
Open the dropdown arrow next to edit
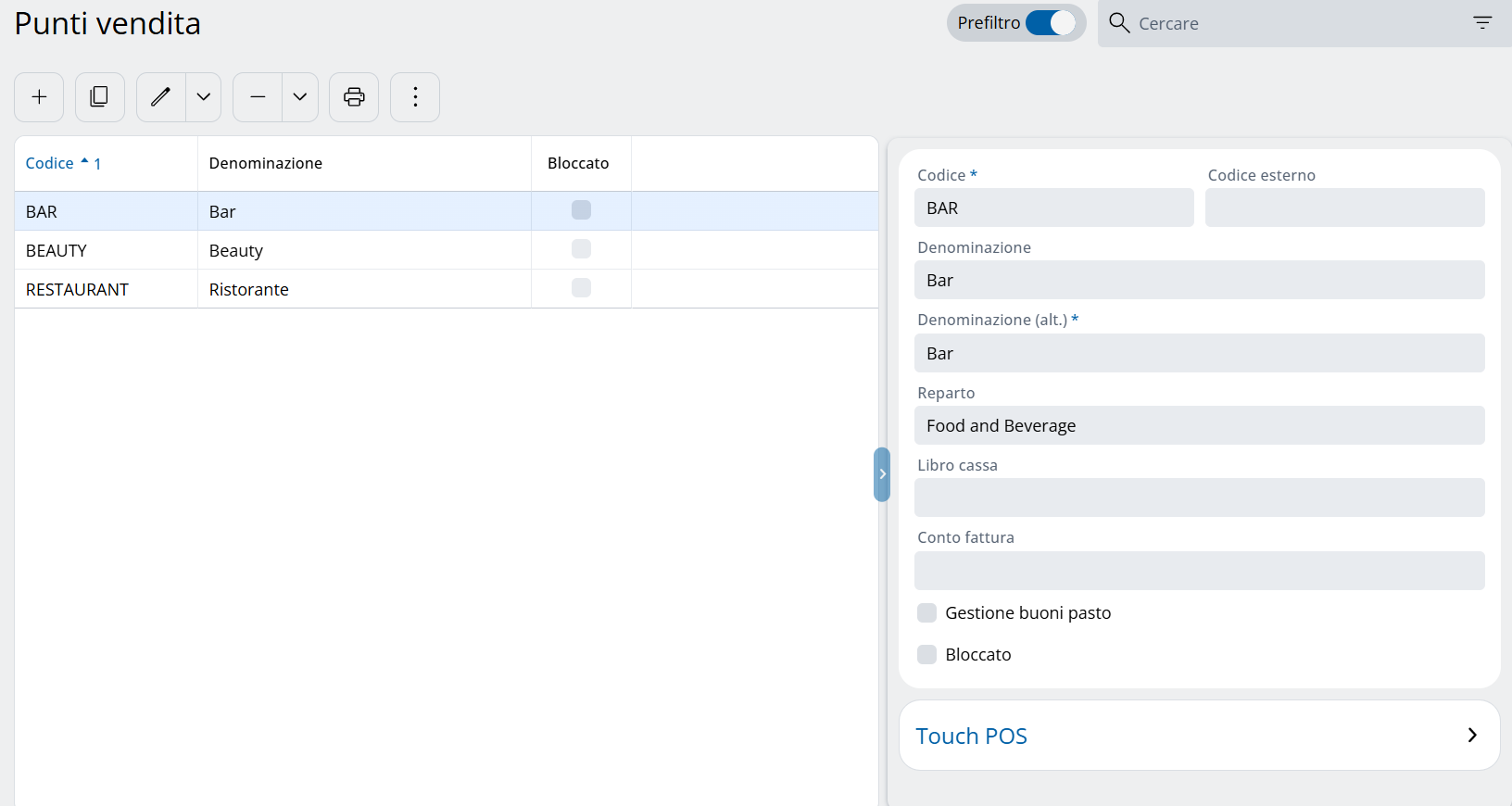pyautogui.click(x=204, y=97)
